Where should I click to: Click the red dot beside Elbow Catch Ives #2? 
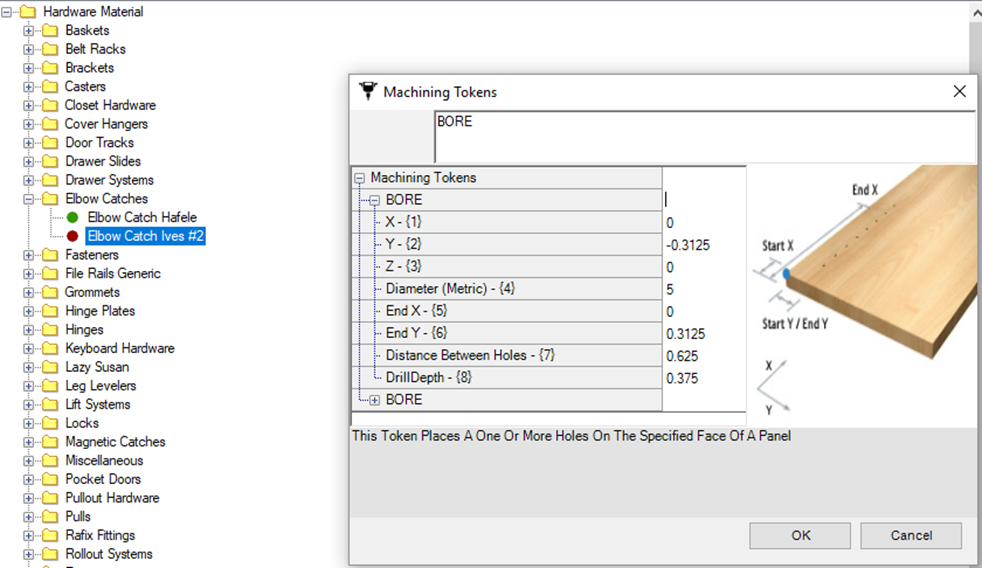coord(72,236)
